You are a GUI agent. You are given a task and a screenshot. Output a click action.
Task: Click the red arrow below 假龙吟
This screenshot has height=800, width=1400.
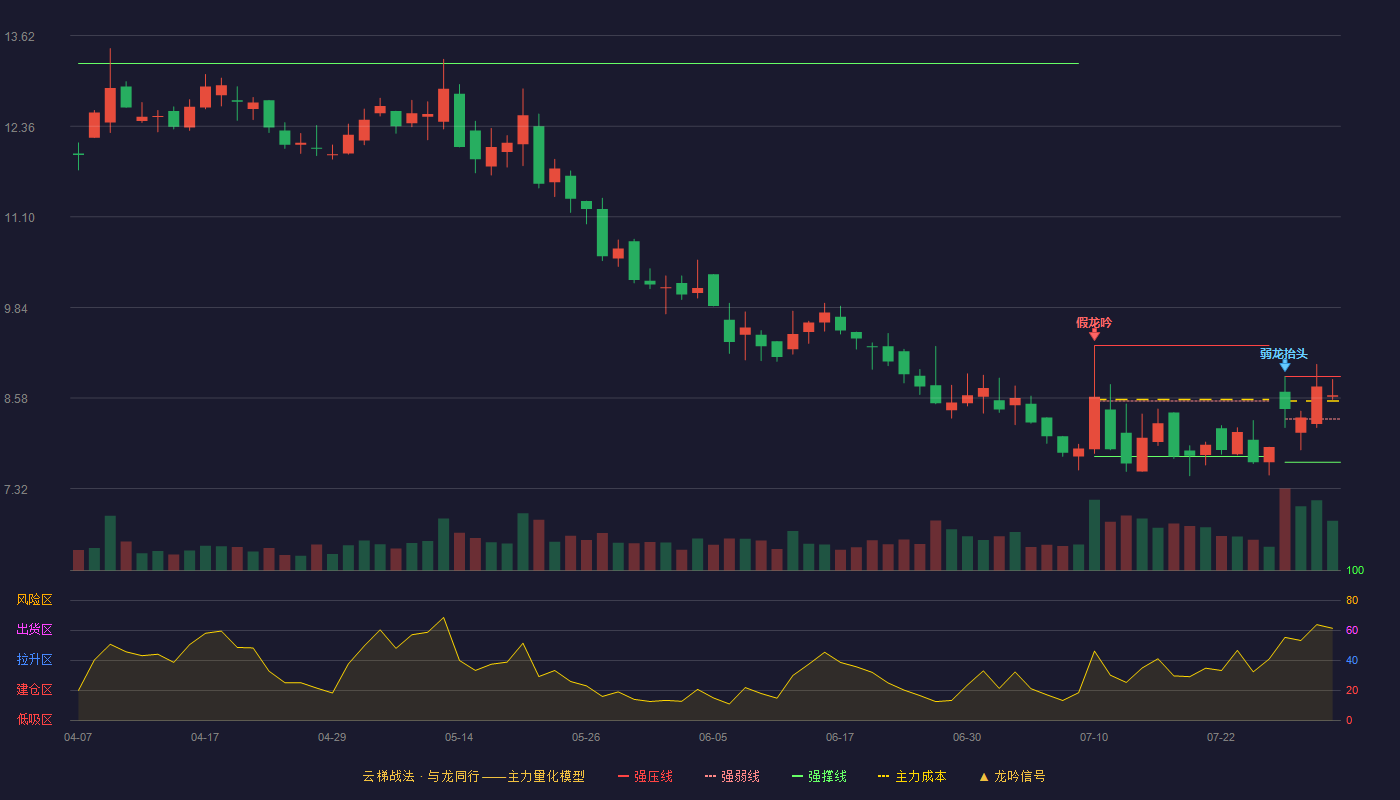pyautogui.click(x=1094, y=335)
